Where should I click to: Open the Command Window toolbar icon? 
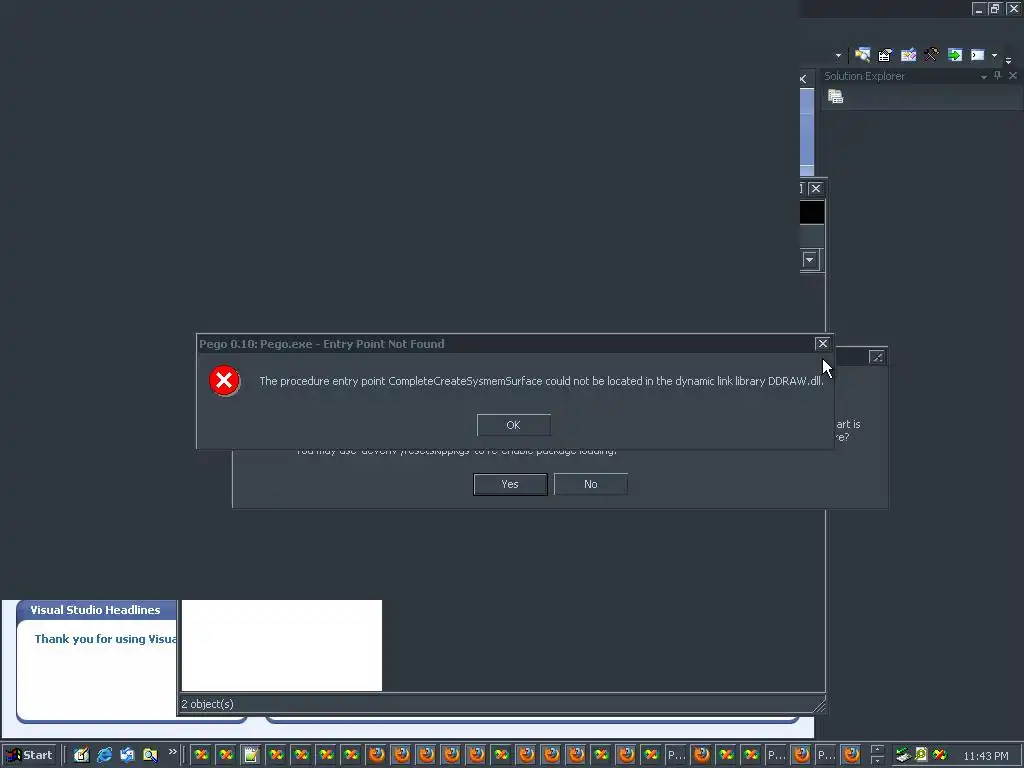[978, 55]
